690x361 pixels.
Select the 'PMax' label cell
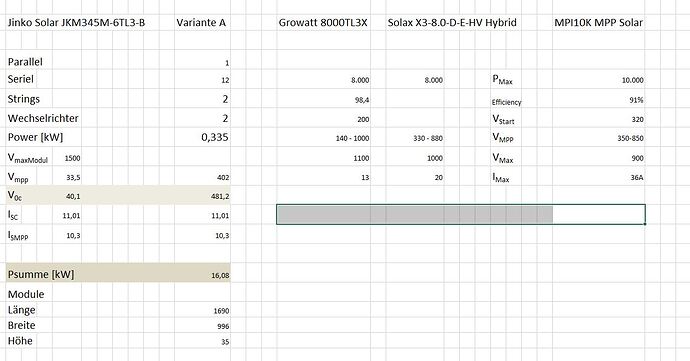point(502,80)
